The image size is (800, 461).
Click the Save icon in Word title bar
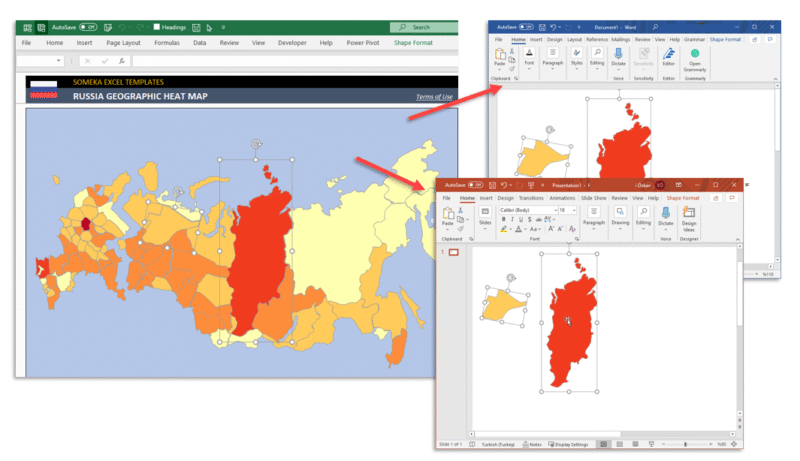(x=542, y=27)
